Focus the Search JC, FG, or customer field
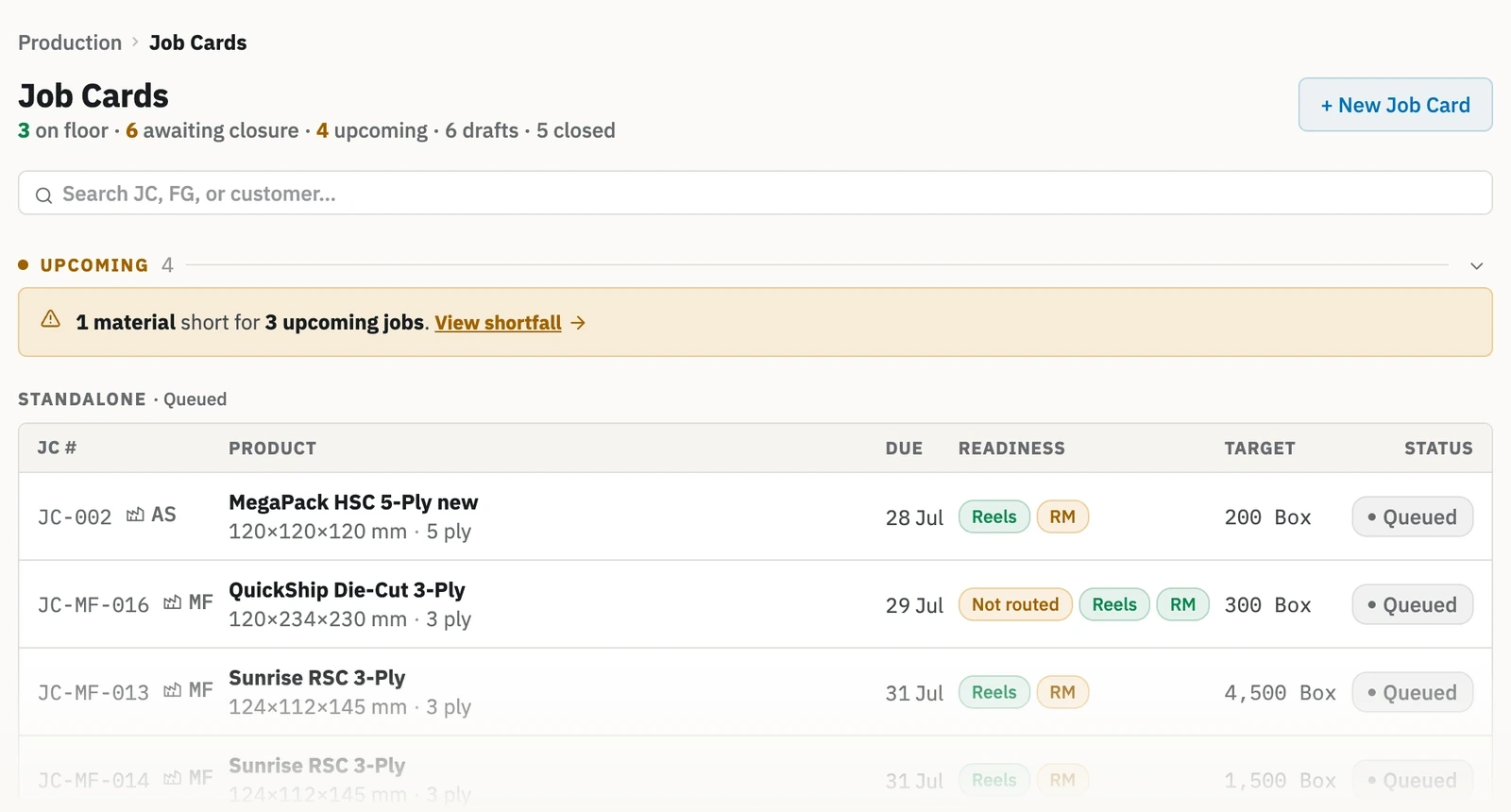Viewport: 1511px width, 812px height. (x=755, y=194)
